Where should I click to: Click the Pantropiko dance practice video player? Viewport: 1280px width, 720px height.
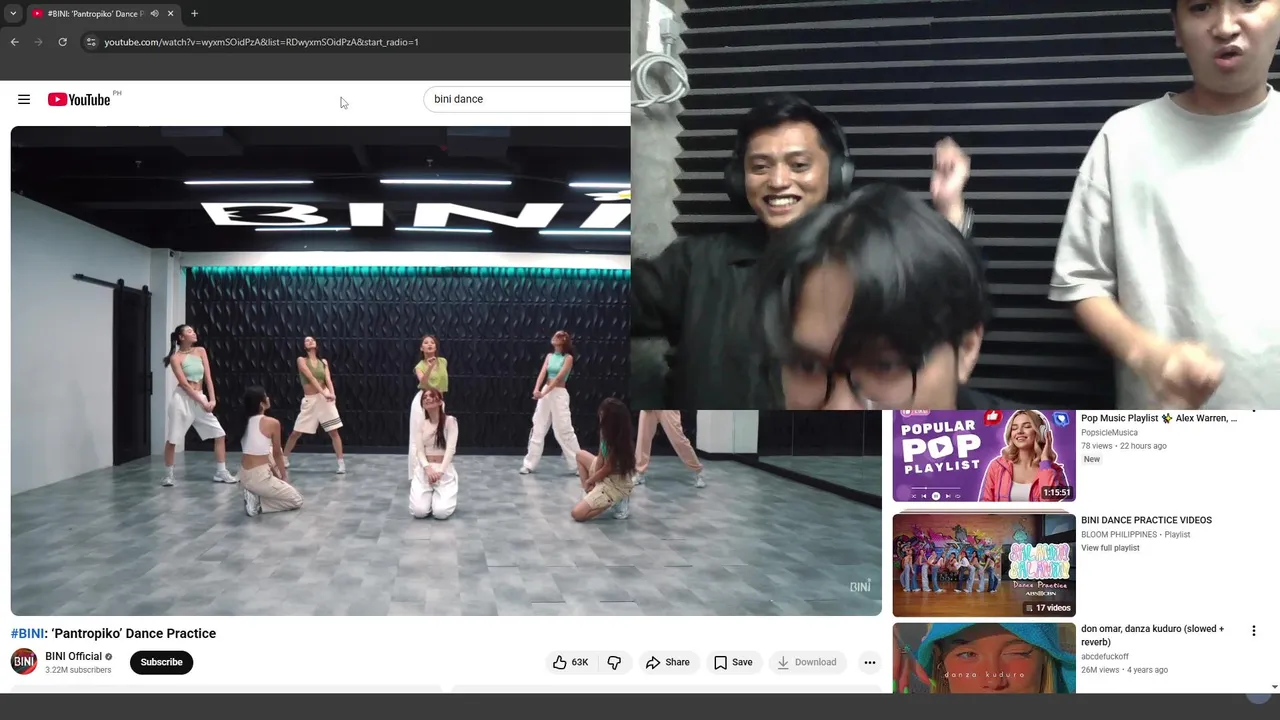coord(446,370)
